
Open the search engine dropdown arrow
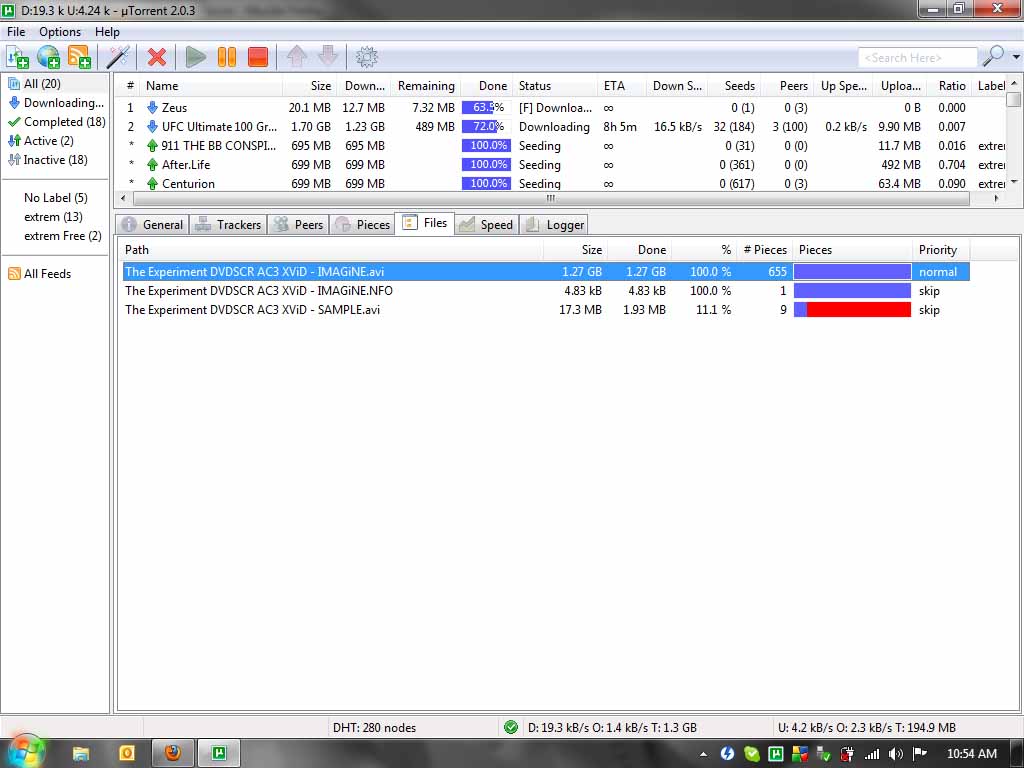pyautogui.click(x=1016, y=57)
